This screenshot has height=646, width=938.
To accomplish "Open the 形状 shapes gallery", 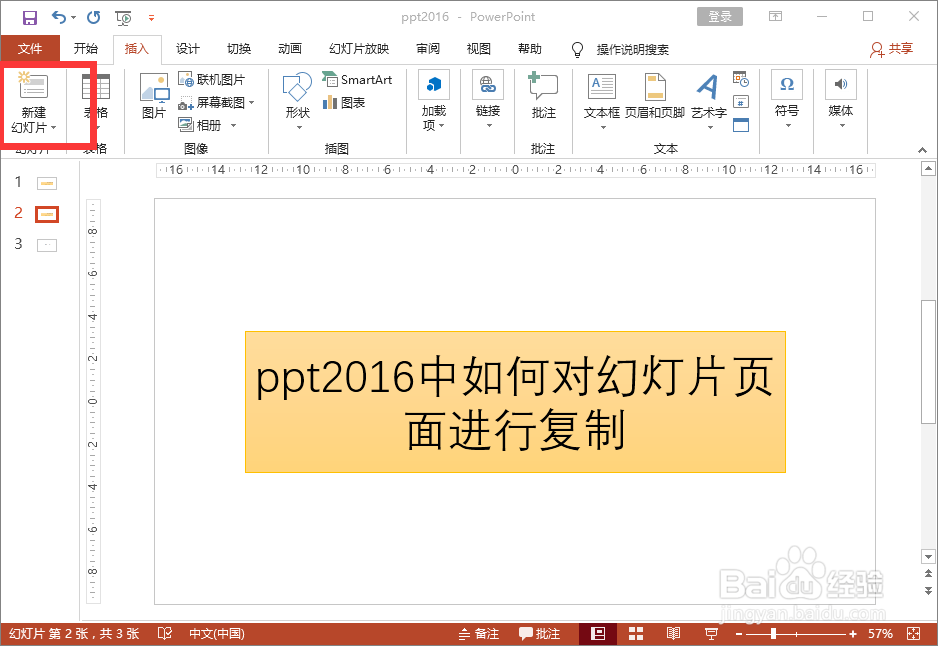I will 297,100.
